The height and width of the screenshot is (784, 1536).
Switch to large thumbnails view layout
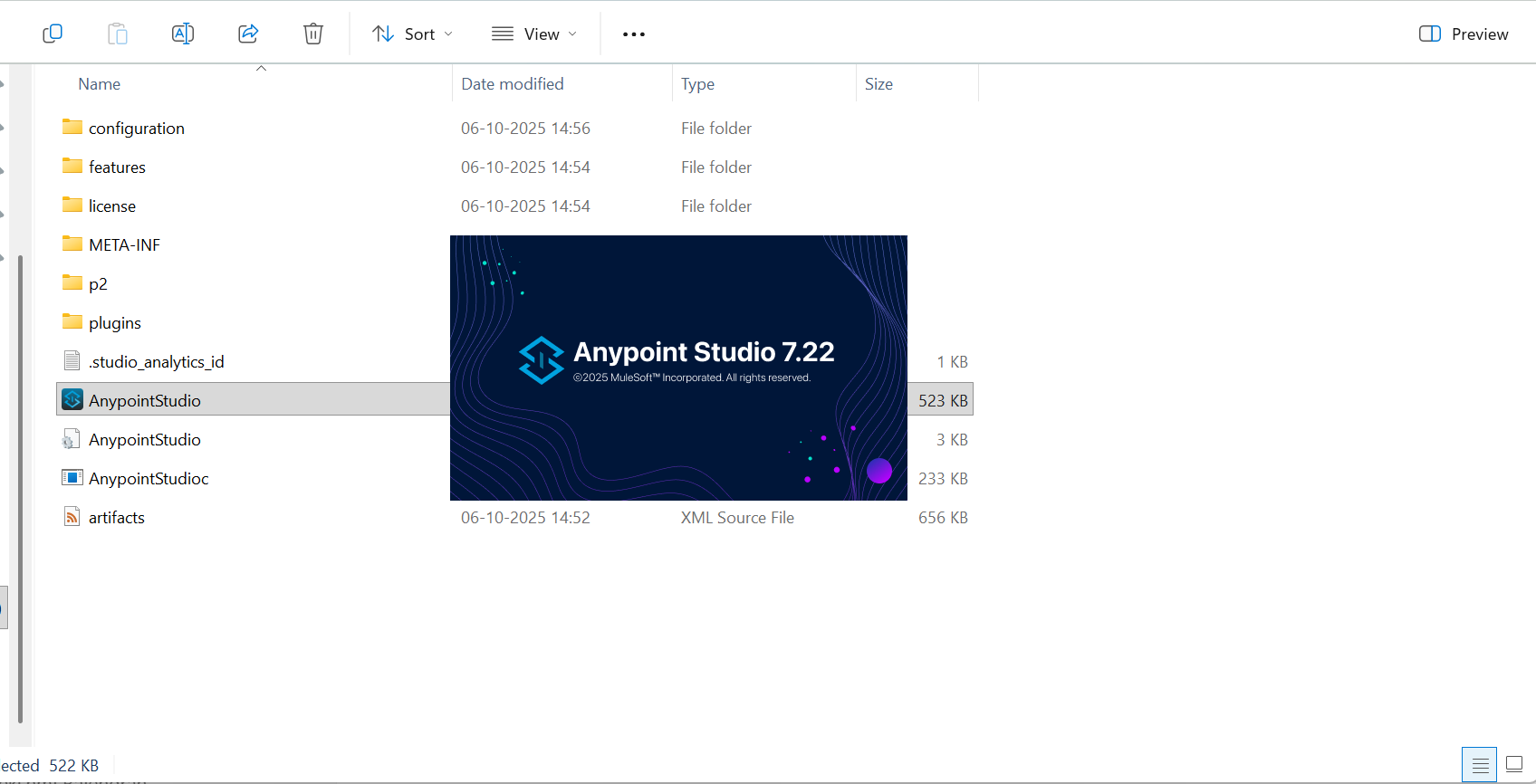1514,765
